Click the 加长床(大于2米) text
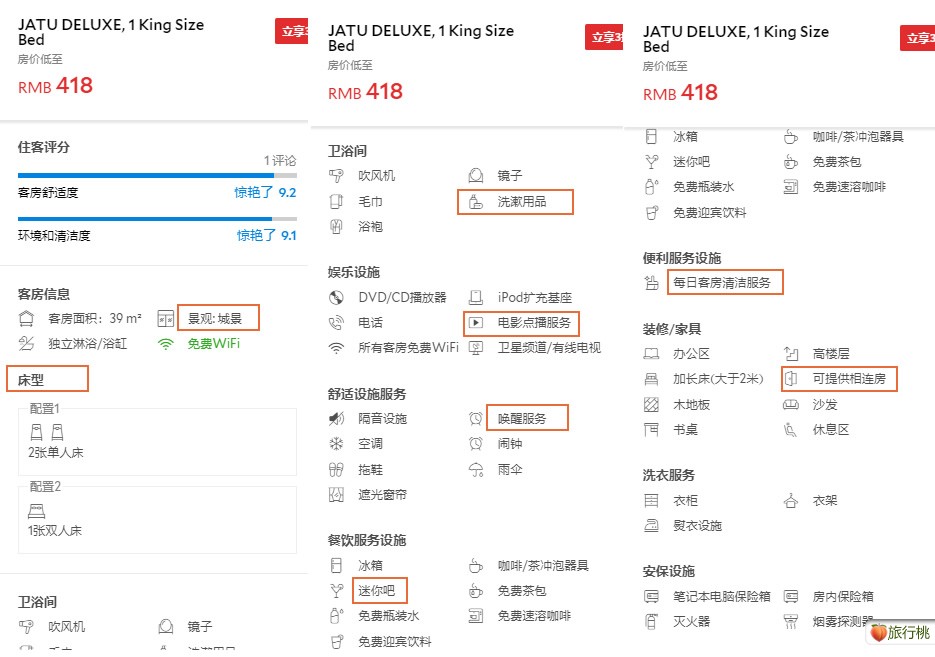935x657 pixels. coord(718,379)
